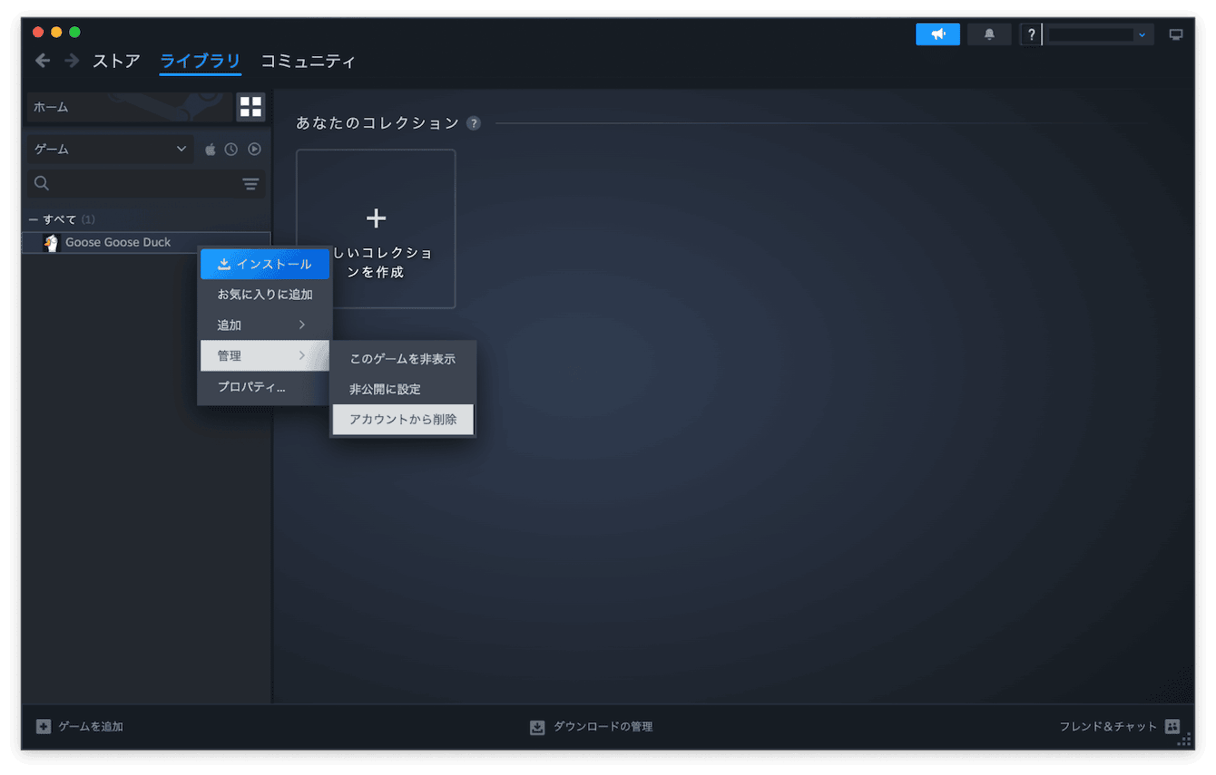This screenshot has height=775, width=1216.
Task: Select このゲームを非表示 to hide the game
Action: [403, 358]
